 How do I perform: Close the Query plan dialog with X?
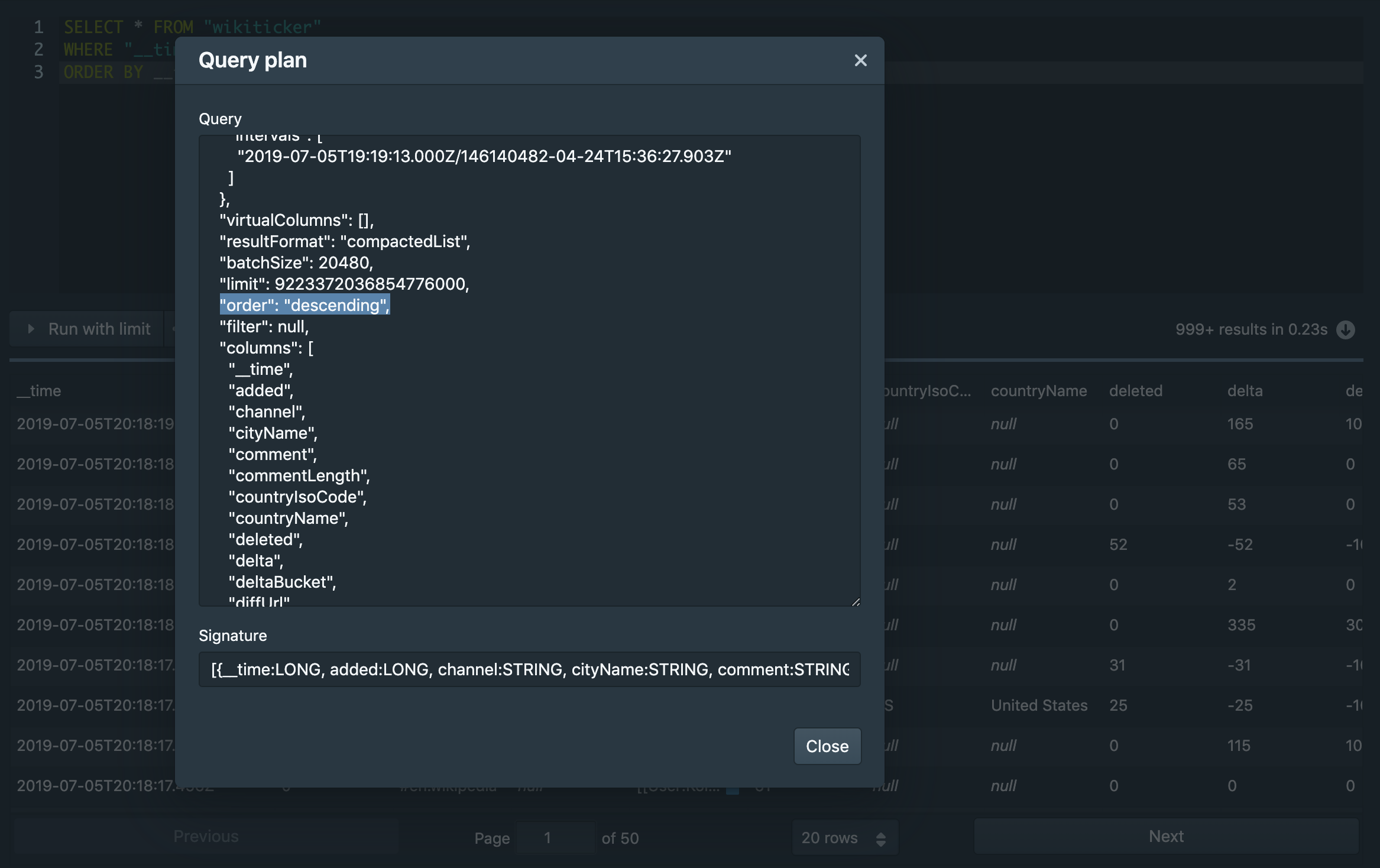(860, 60)
